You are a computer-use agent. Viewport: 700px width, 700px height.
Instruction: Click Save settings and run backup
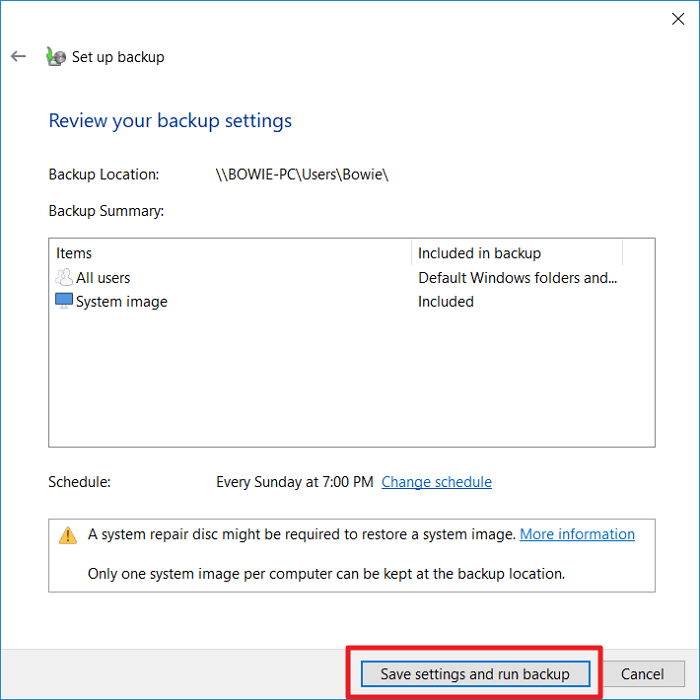click(475, 673)
